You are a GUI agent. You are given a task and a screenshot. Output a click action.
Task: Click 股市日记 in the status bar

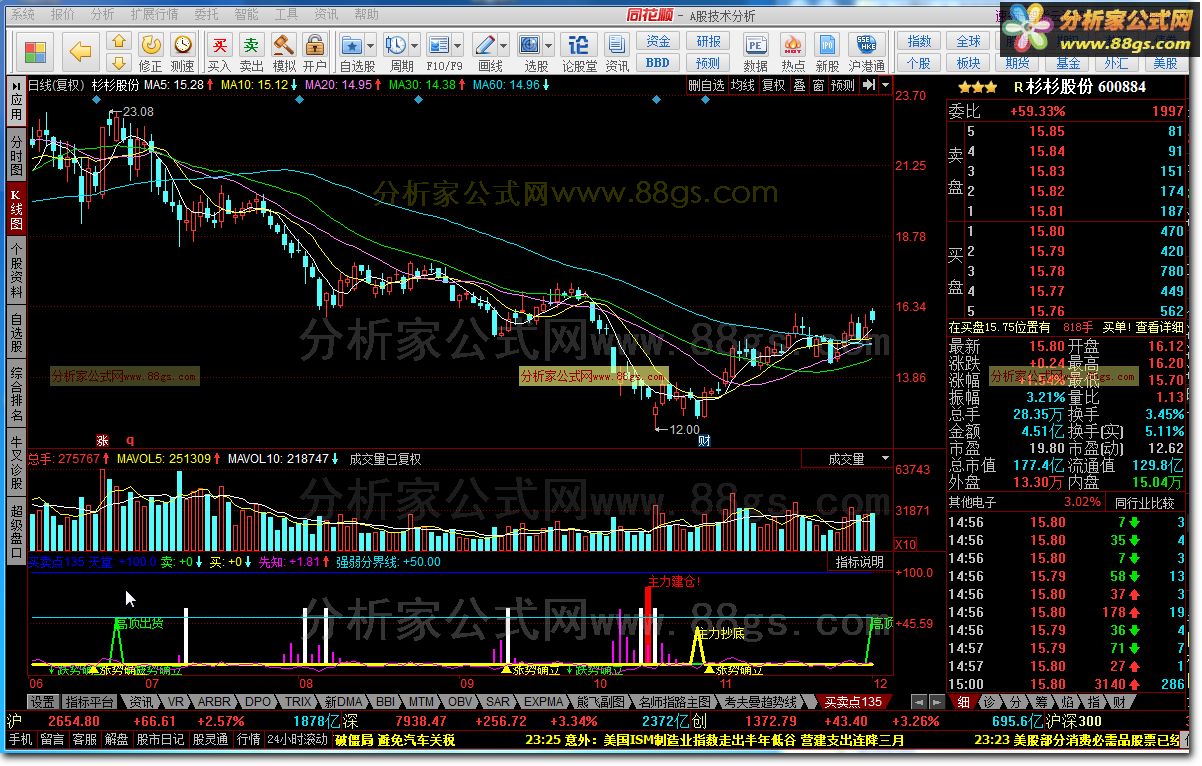click(160, 740)
